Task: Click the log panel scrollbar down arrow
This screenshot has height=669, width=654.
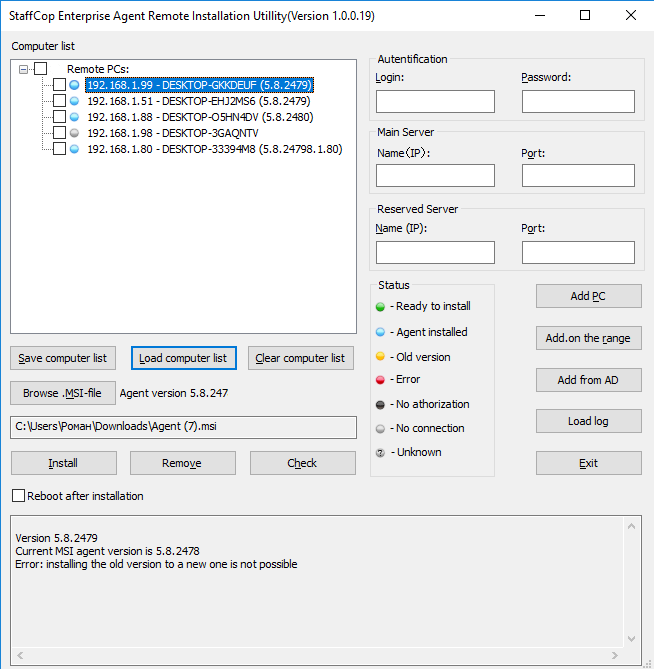Action: click(630, 639)
